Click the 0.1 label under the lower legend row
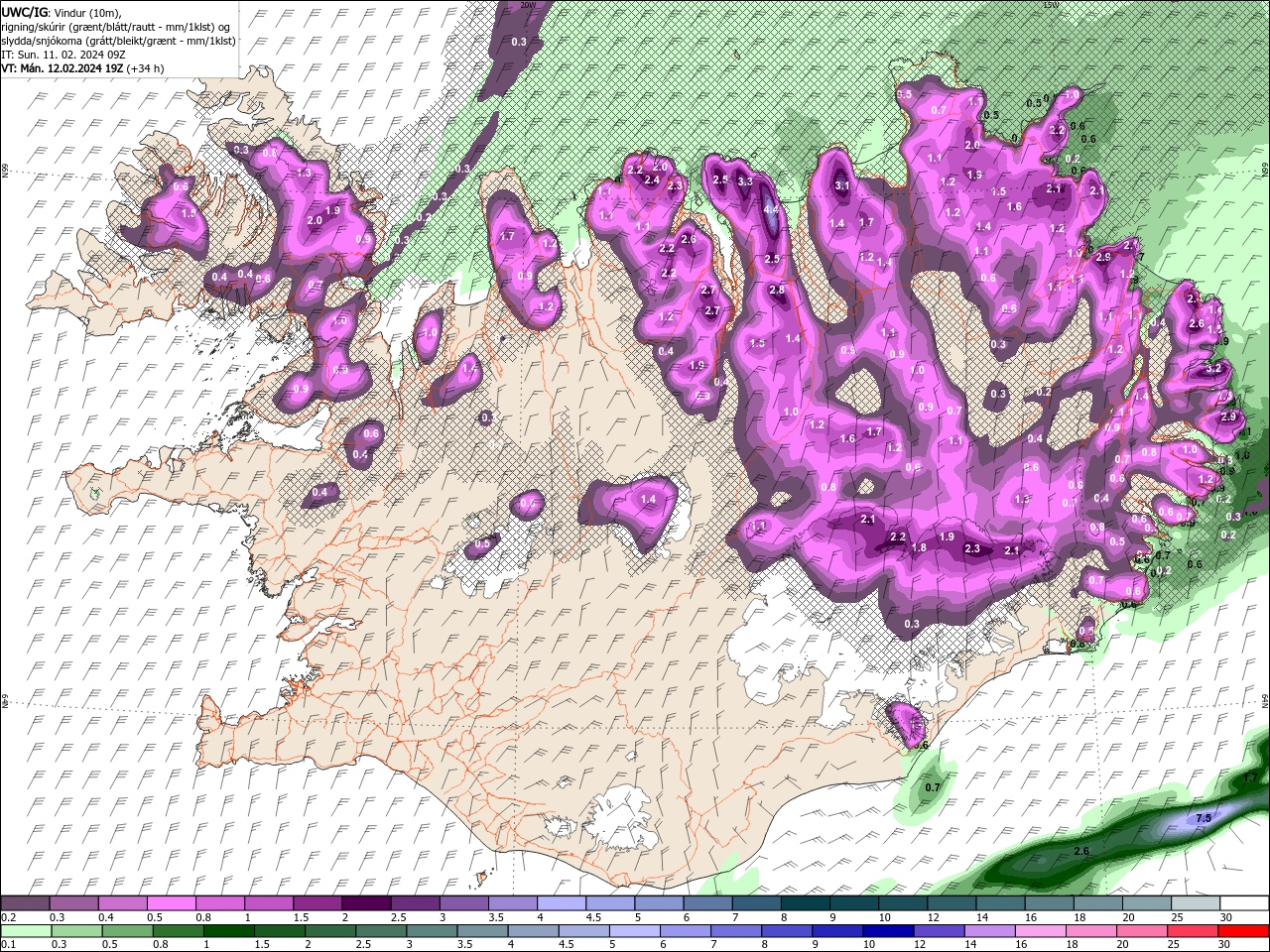The height and width of the screenshot is (952, 1270). coord(8,944)
